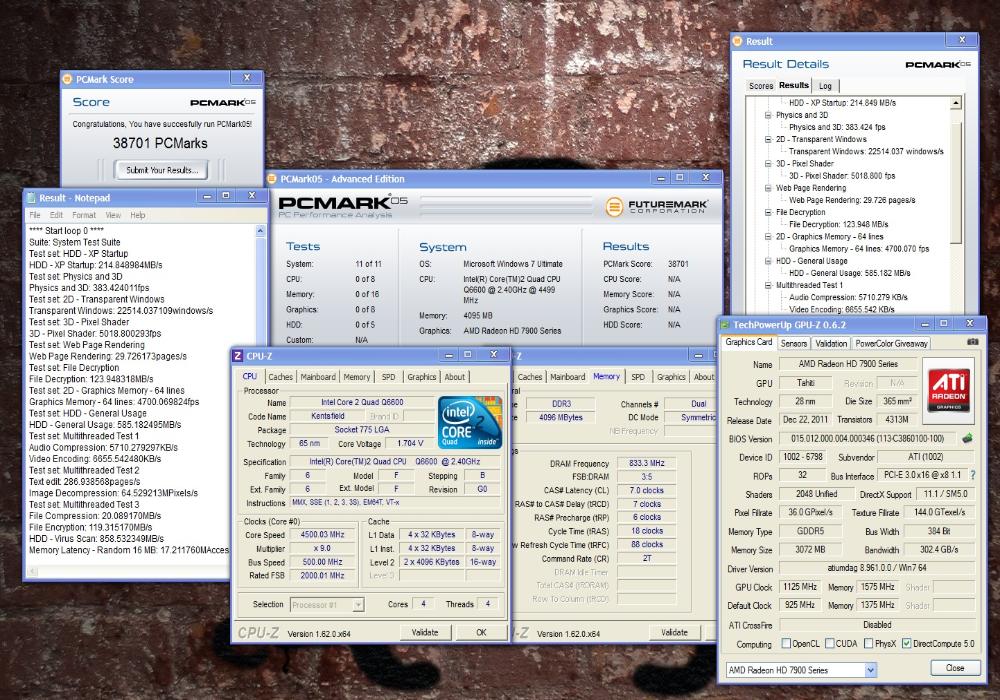Collapse the HDD - General Usage tree node
Viewport: 1000px width, 700px height.
tap(768, 261)
